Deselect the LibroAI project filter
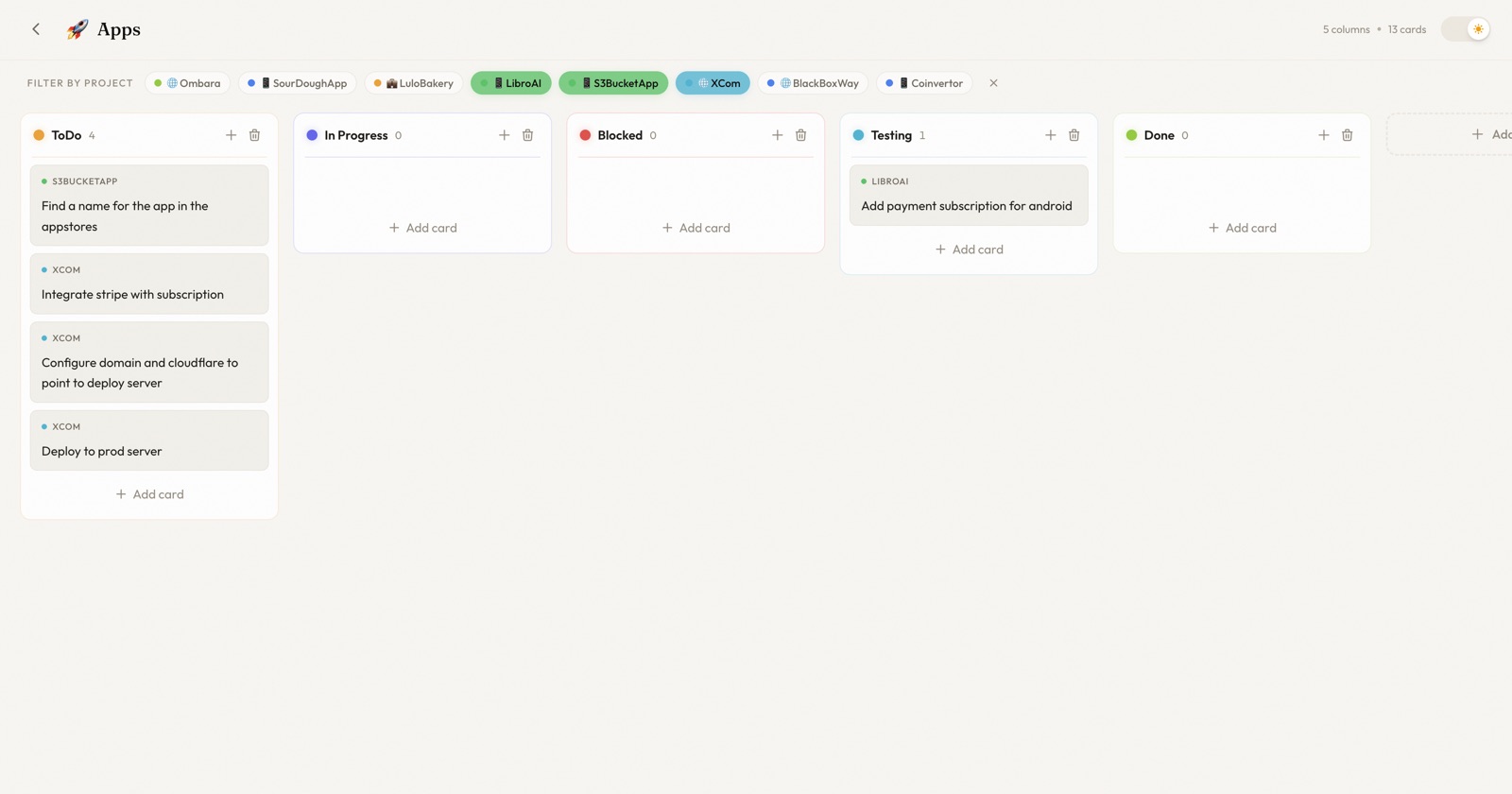The height and width of the screenshot is (794, 1512). click(511, 83)
